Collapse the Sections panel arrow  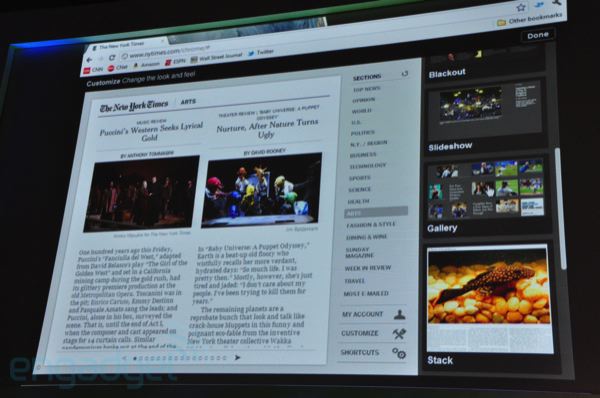point(404,73)
